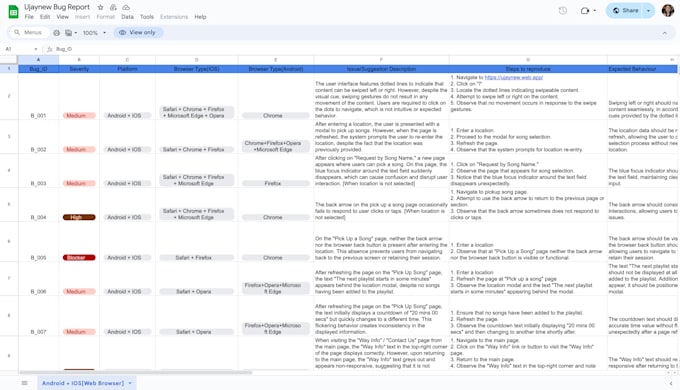
Task: Open the File menu
Action: point(29,17)
